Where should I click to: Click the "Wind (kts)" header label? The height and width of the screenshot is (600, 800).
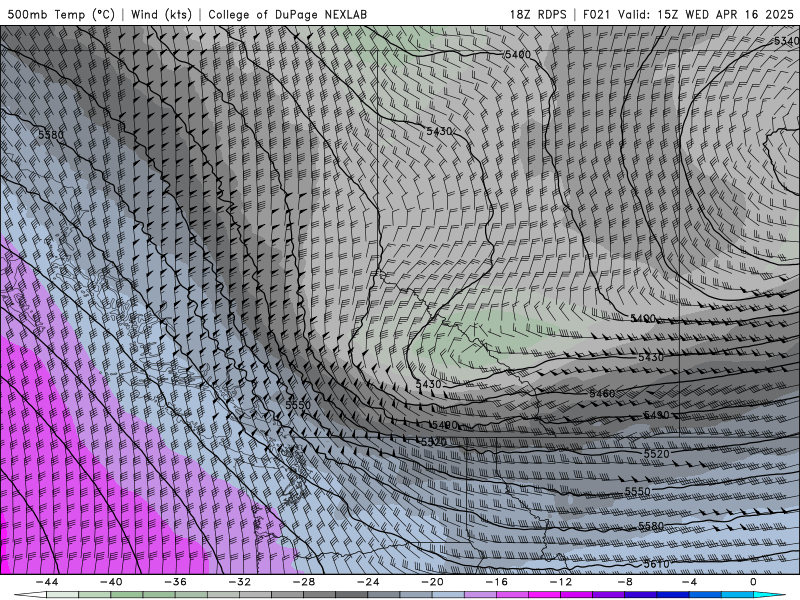[x=161, y=14]
